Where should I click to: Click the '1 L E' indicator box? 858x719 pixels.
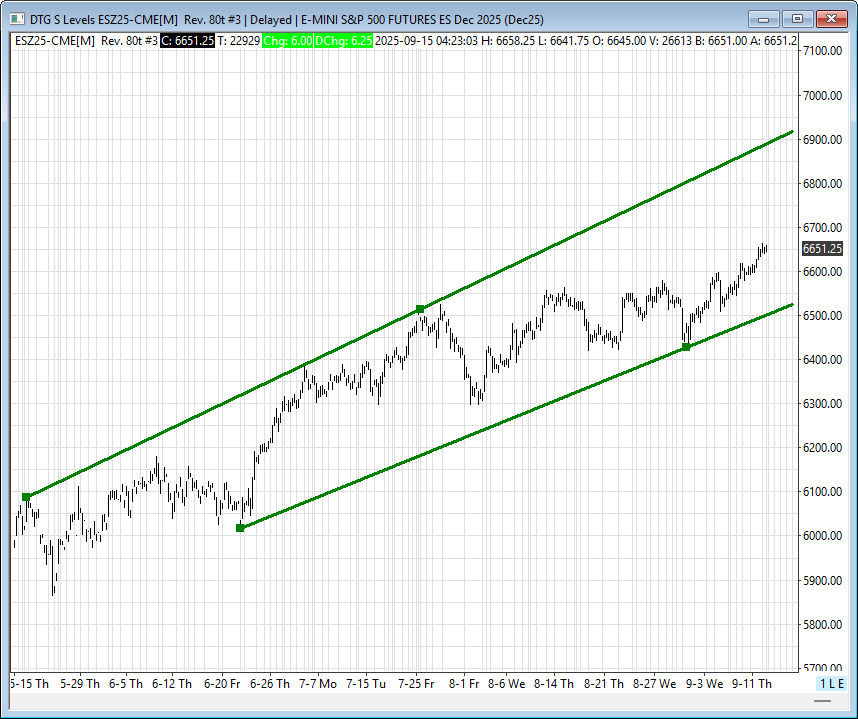[832, 683]
